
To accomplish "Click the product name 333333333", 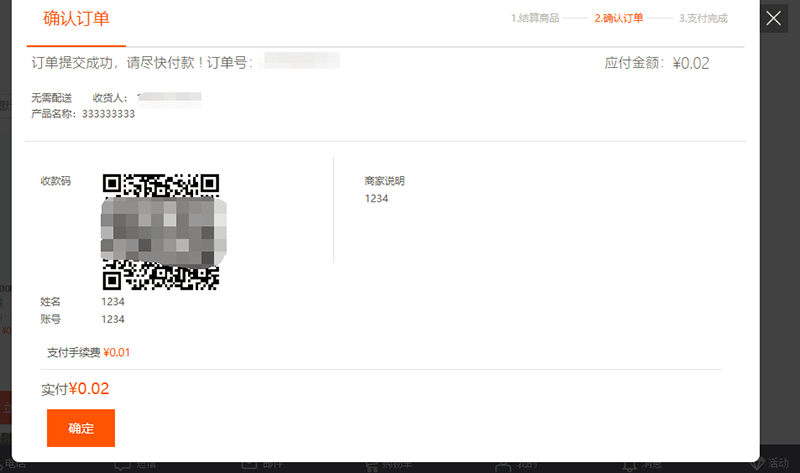I will tap(108, 114).
